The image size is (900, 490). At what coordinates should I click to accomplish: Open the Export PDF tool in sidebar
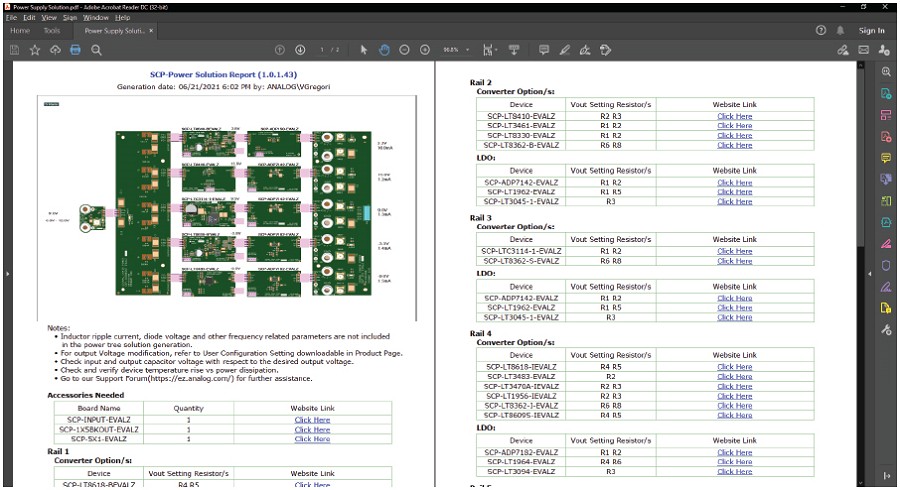[x=886, y=94]
